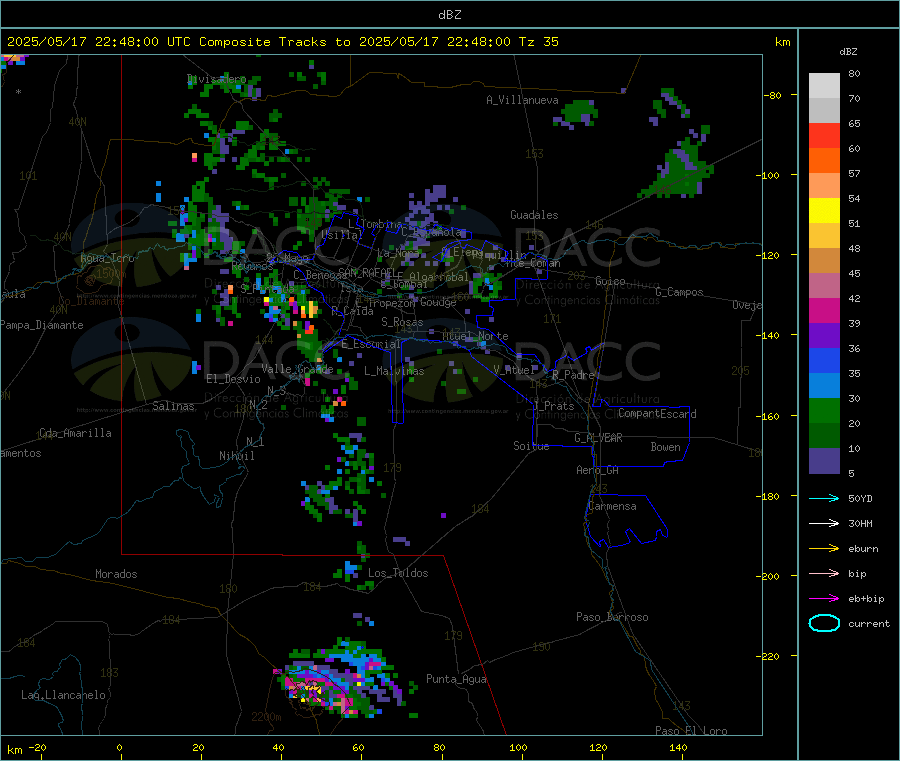This screenshot has height=761, width=900.
Task: Click the 30HM white arrow legend icon
Action: point(824,523)
